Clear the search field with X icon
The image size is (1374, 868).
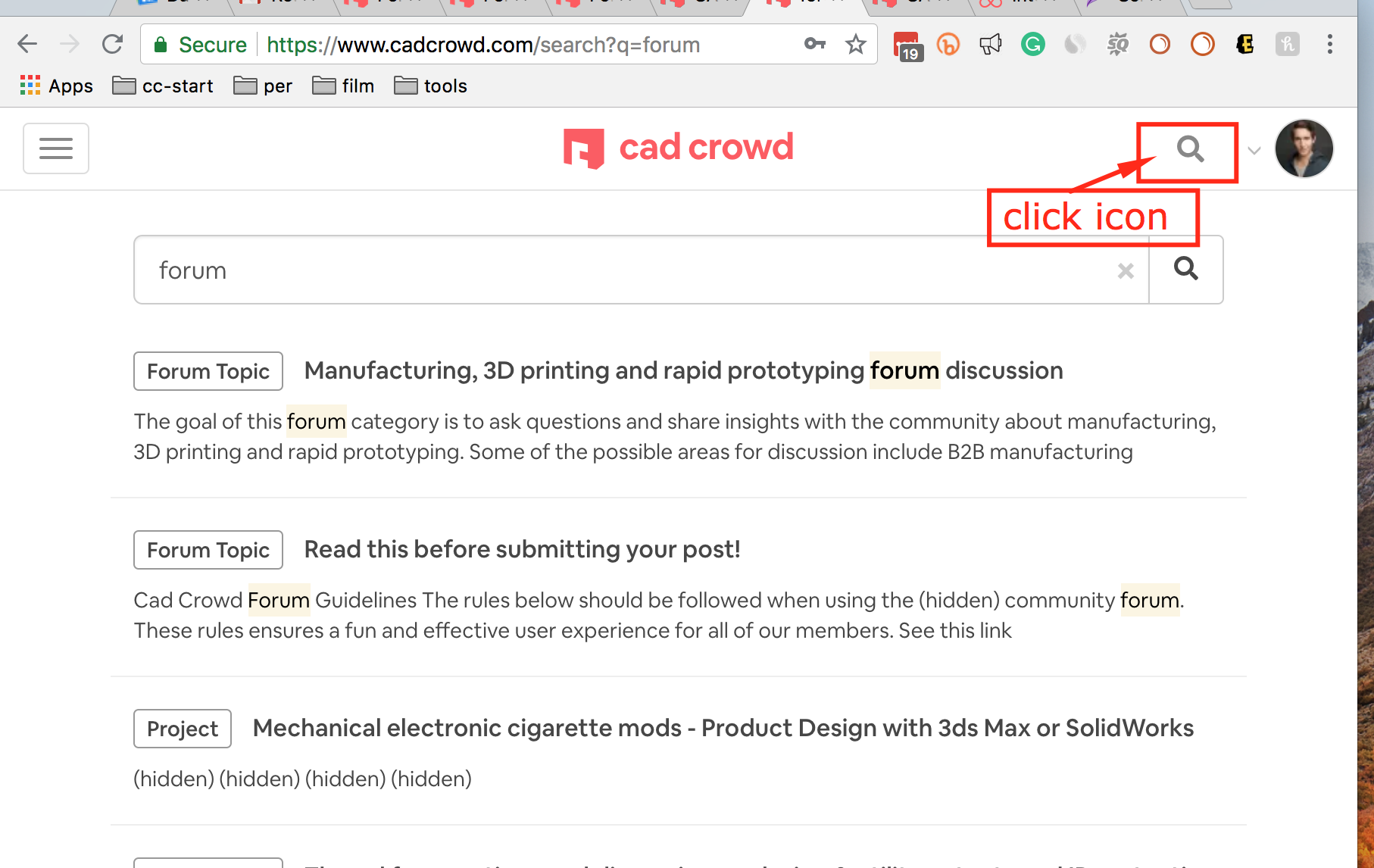point(1126,271)
